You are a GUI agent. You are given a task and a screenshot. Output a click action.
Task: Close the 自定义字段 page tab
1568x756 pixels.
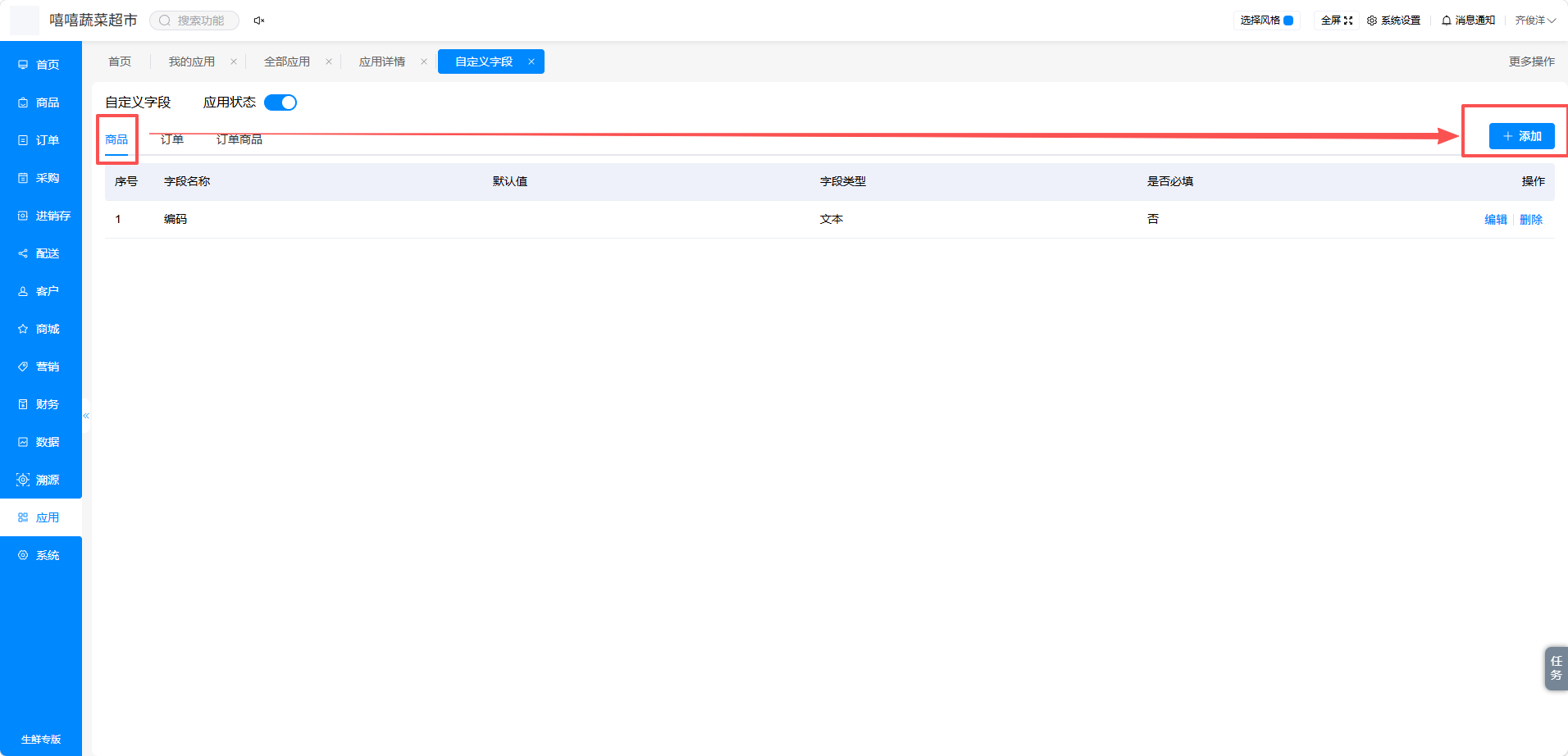pyautogui.click(x=531, y=61)
